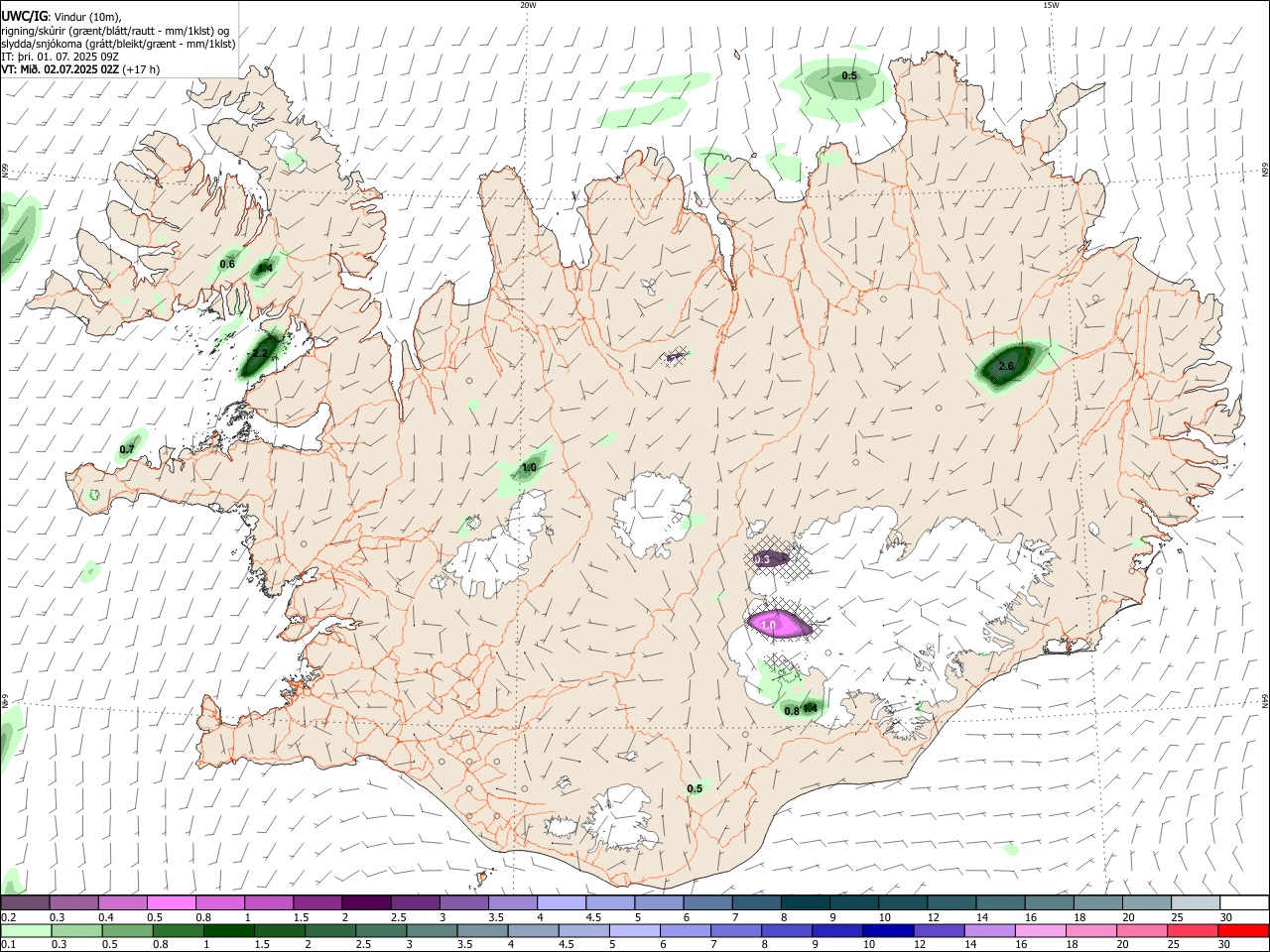Pick the red 30 swatch in bottom legend row
The image size is (1270, 952).
click(1243, 930)
